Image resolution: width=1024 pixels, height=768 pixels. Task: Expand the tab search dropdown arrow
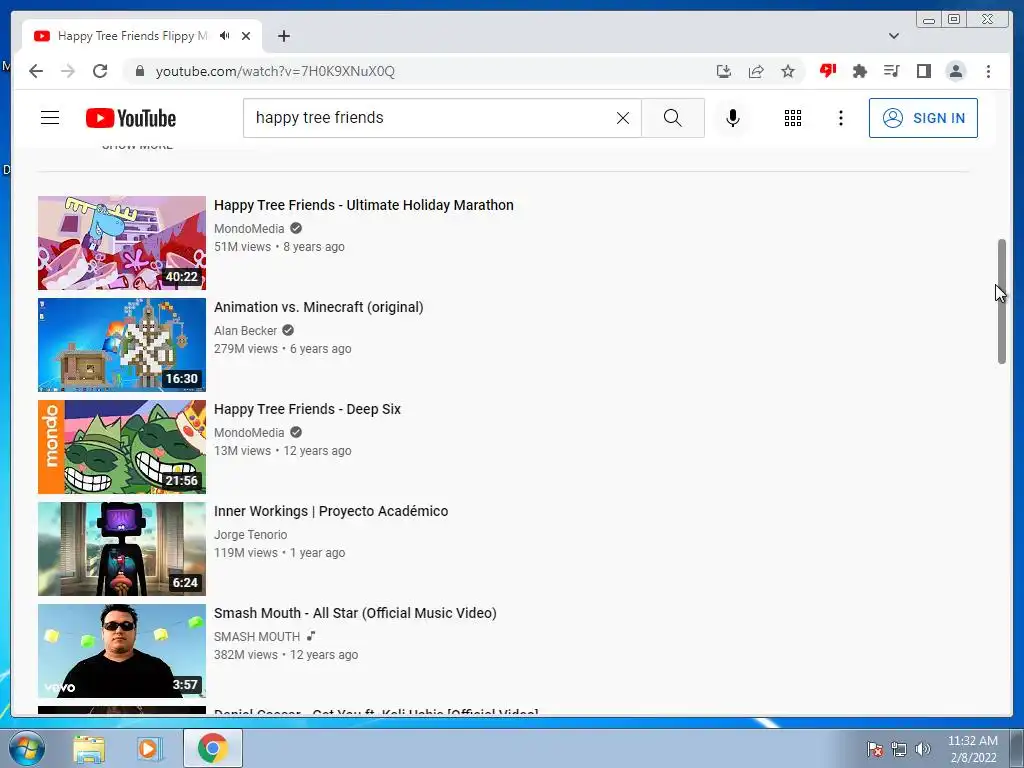pos(894,36)
